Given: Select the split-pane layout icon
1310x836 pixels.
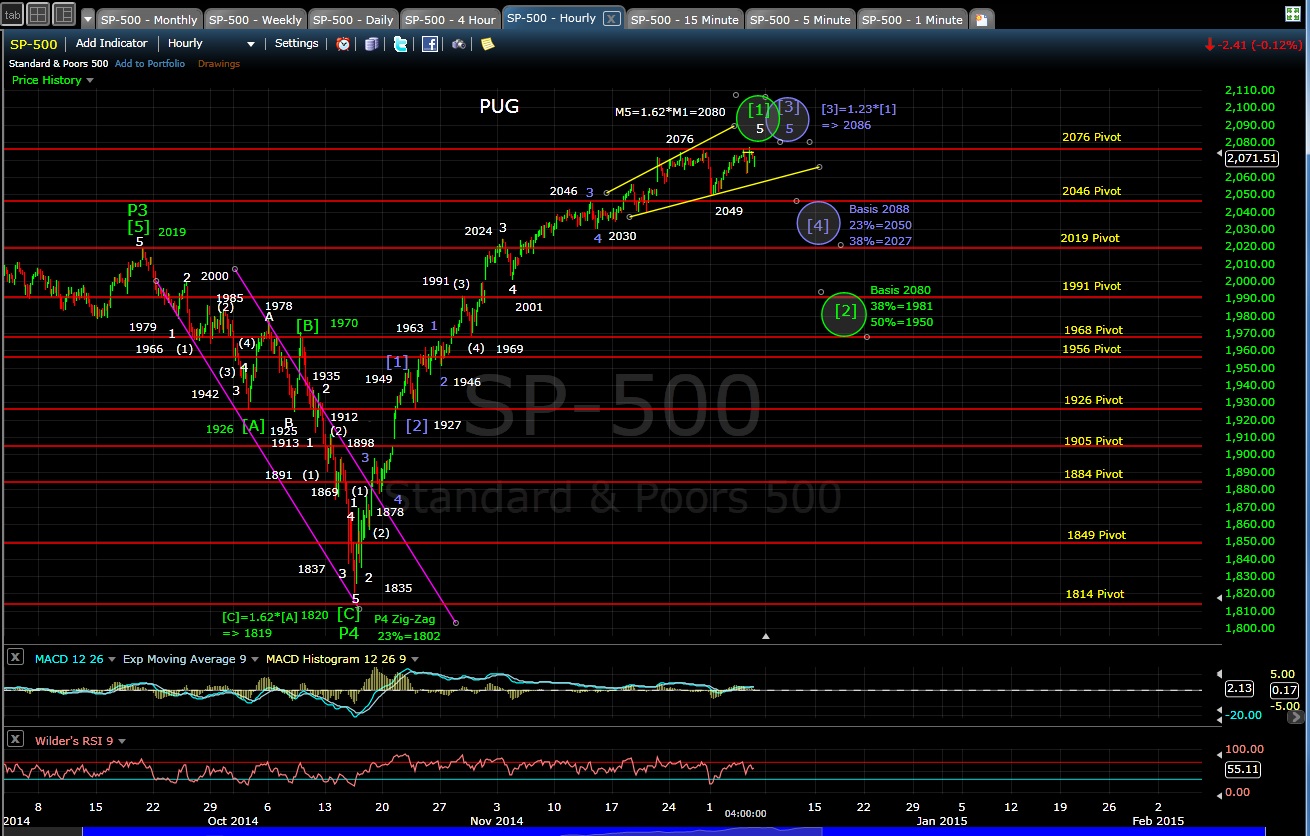Looking at the screenshot, I should tap(62, 14).
